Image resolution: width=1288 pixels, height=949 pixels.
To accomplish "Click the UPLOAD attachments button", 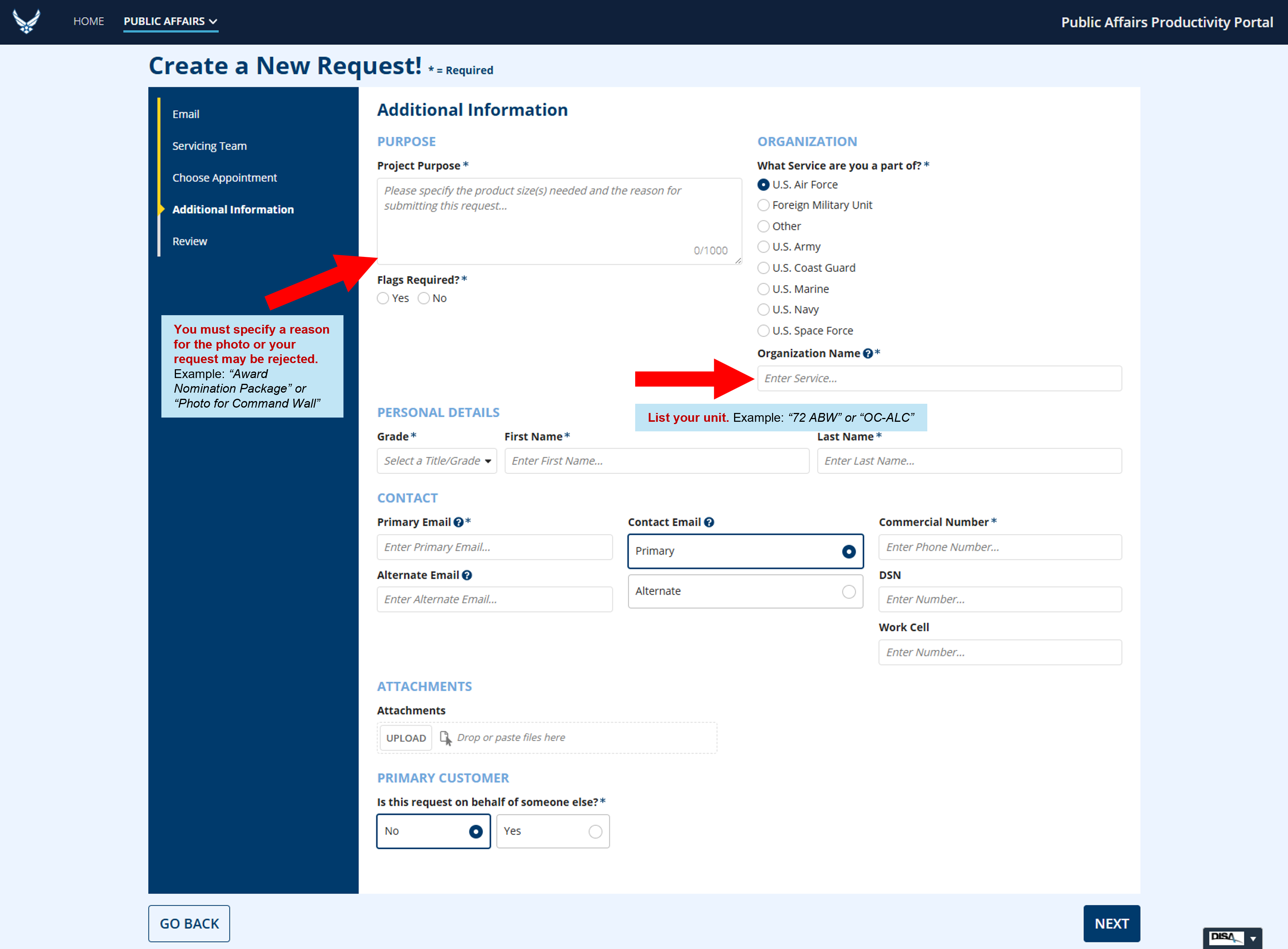I will click(x=406, y=738).
